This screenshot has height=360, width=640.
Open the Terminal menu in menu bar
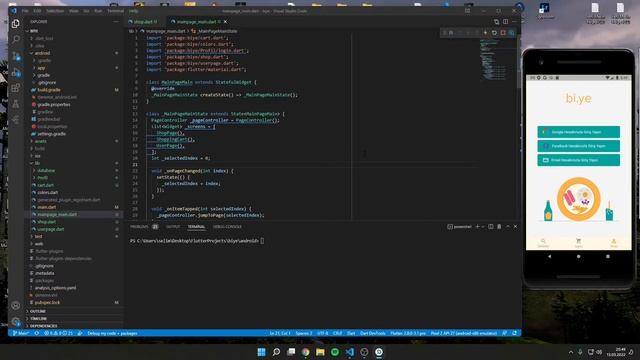click(x=116, y=11)
